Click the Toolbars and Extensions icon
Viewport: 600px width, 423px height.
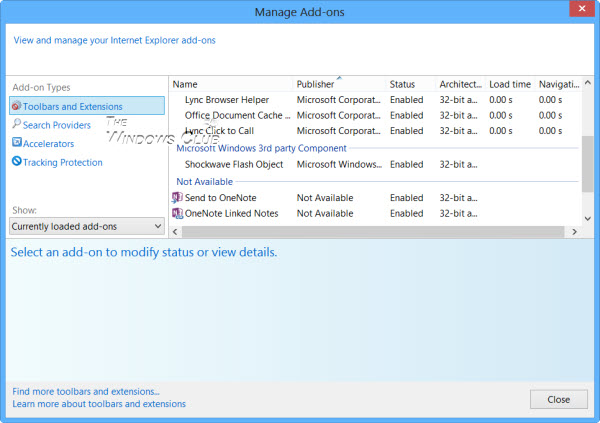coord(16,106)
